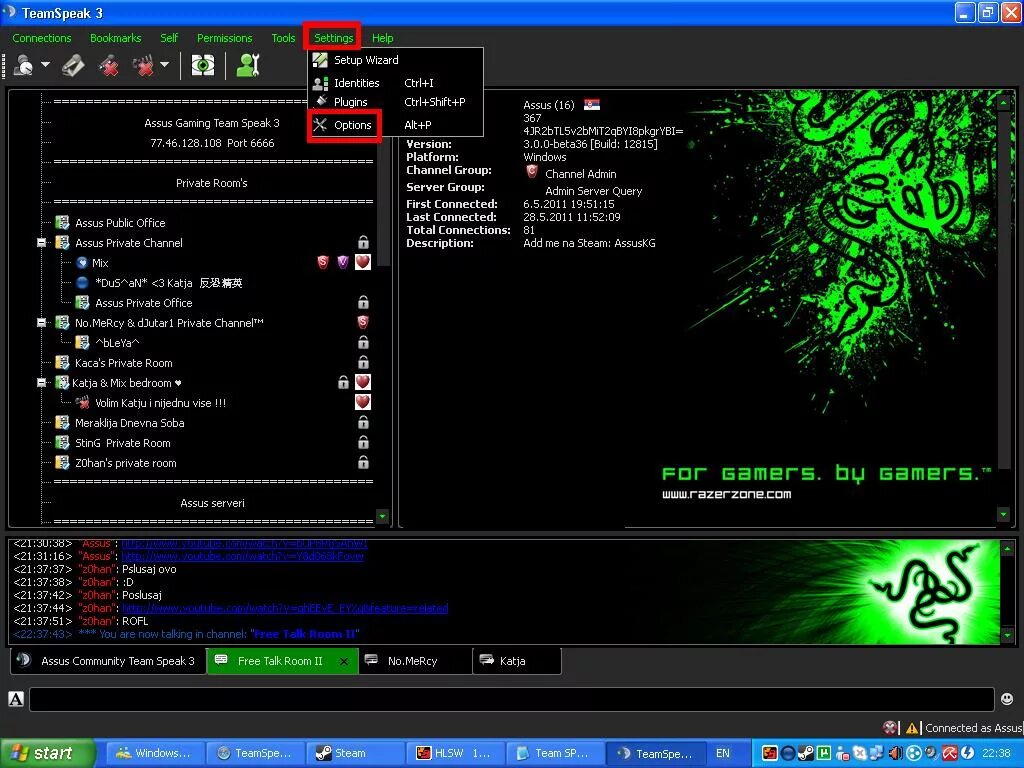Select muted user Volim Katju i nijednu vise
The width and height of the screenshot is (1024, 768).
click(161, 403)
